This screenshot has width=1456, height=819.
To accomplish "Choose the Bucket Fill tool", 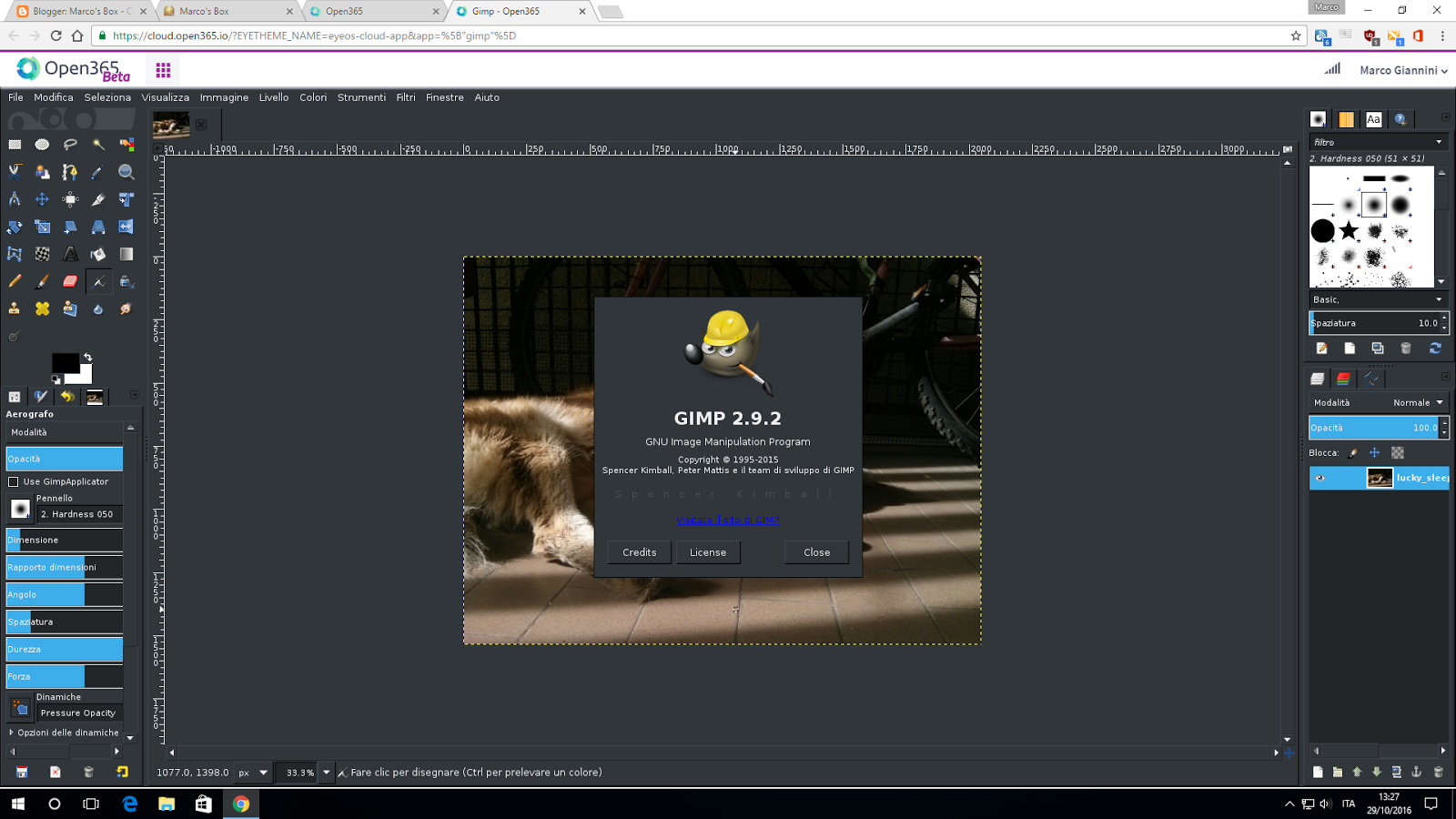I will 98,254.
